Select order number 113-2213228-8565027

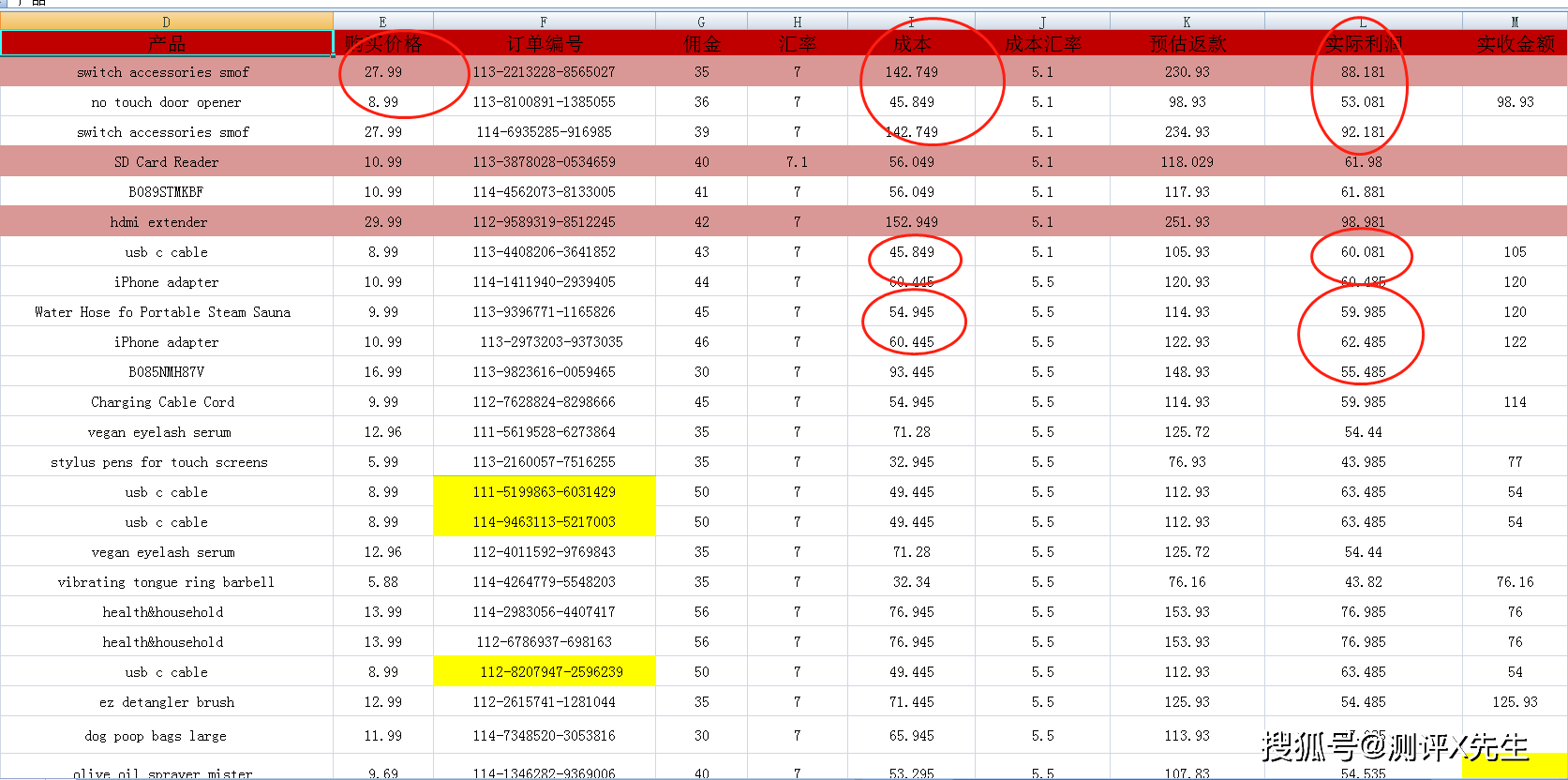click(544, 71)
